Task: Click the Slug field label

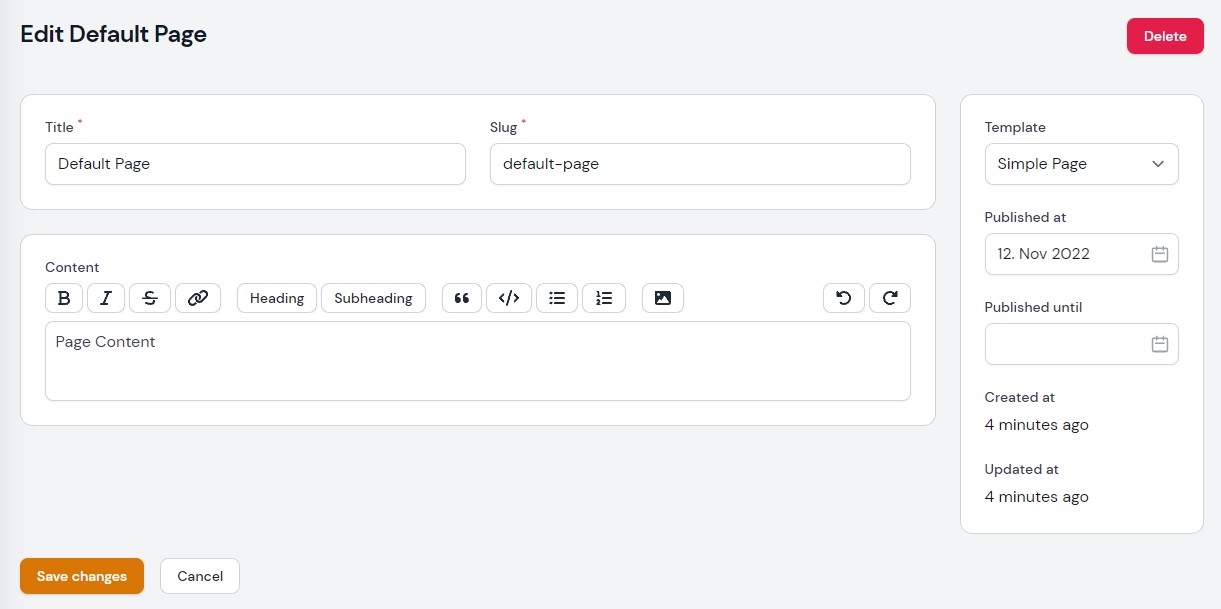Action: pyautogui.click(x=504, y=127)
